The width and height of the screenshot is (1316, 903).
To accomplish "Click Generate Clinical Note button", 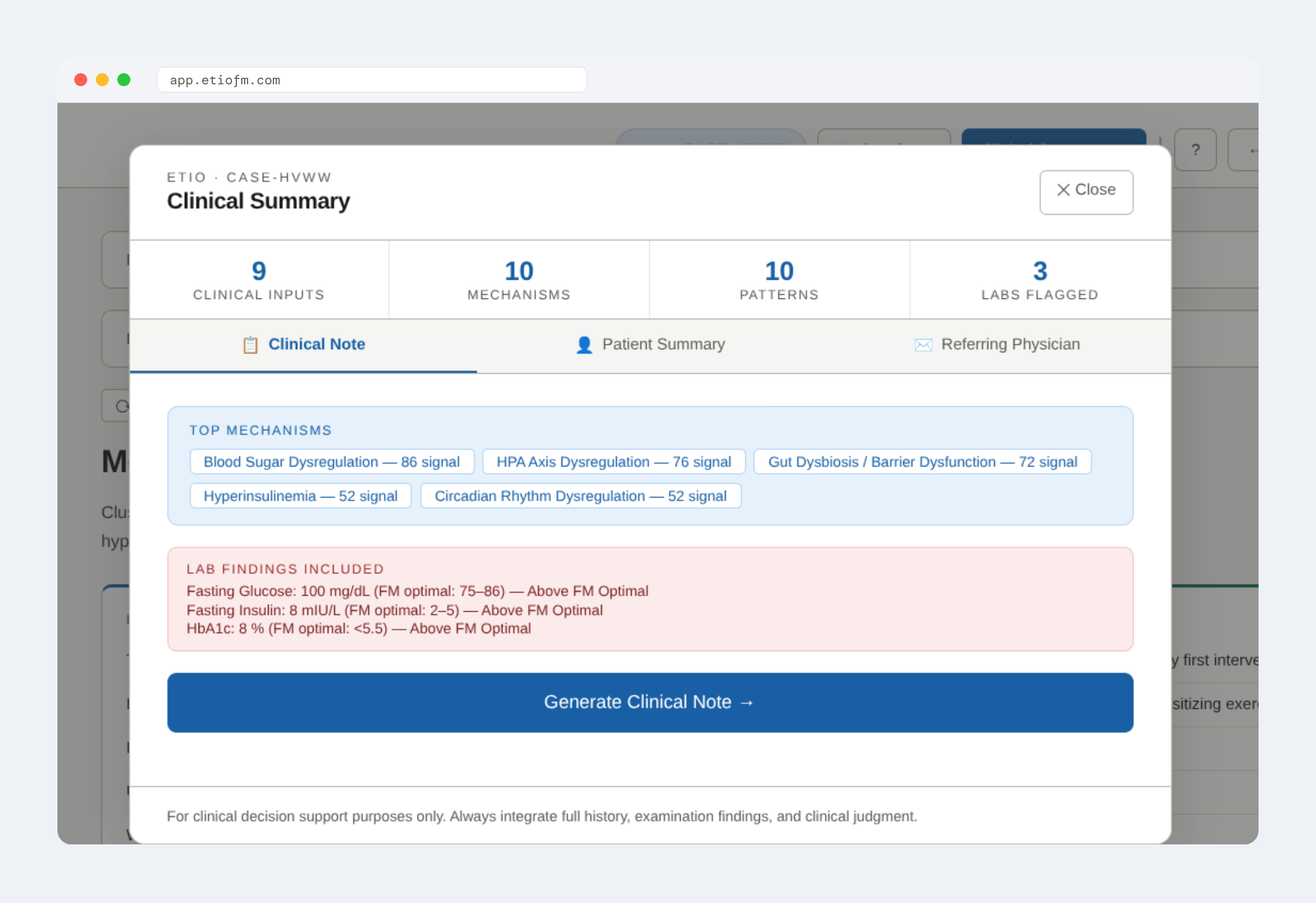I will pyautogui.click(x=650, y=702).
